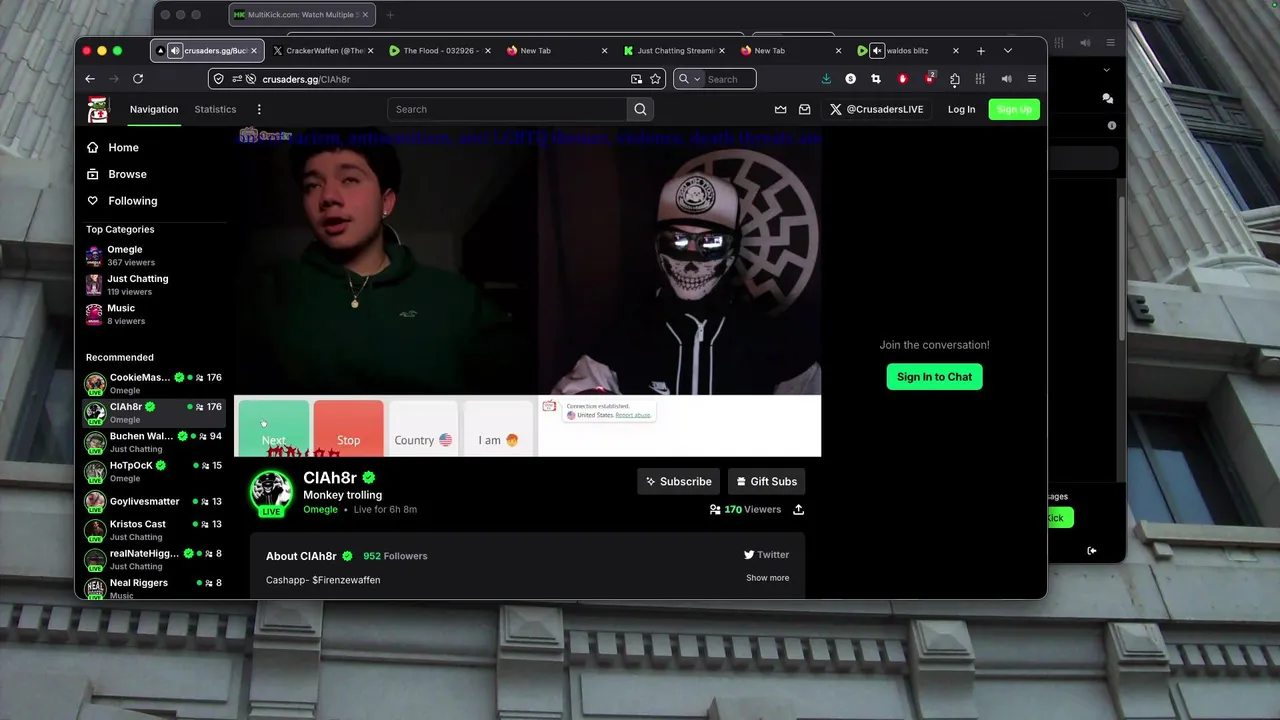Open the equalizer sliders extension icon
Screen dimensions: 1280x720
pos(980,79)
